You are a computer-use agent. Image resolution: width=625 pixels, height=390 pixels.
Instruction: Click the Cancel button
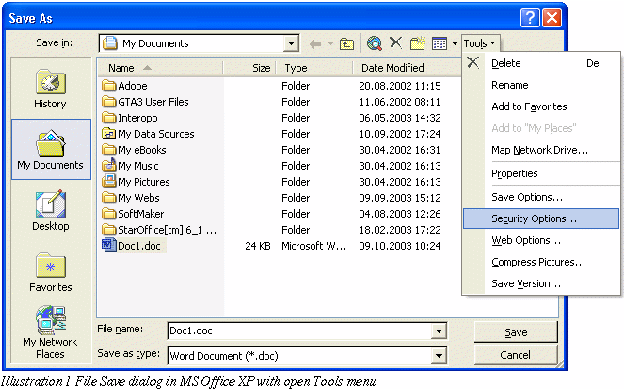(x=515, y=355)
